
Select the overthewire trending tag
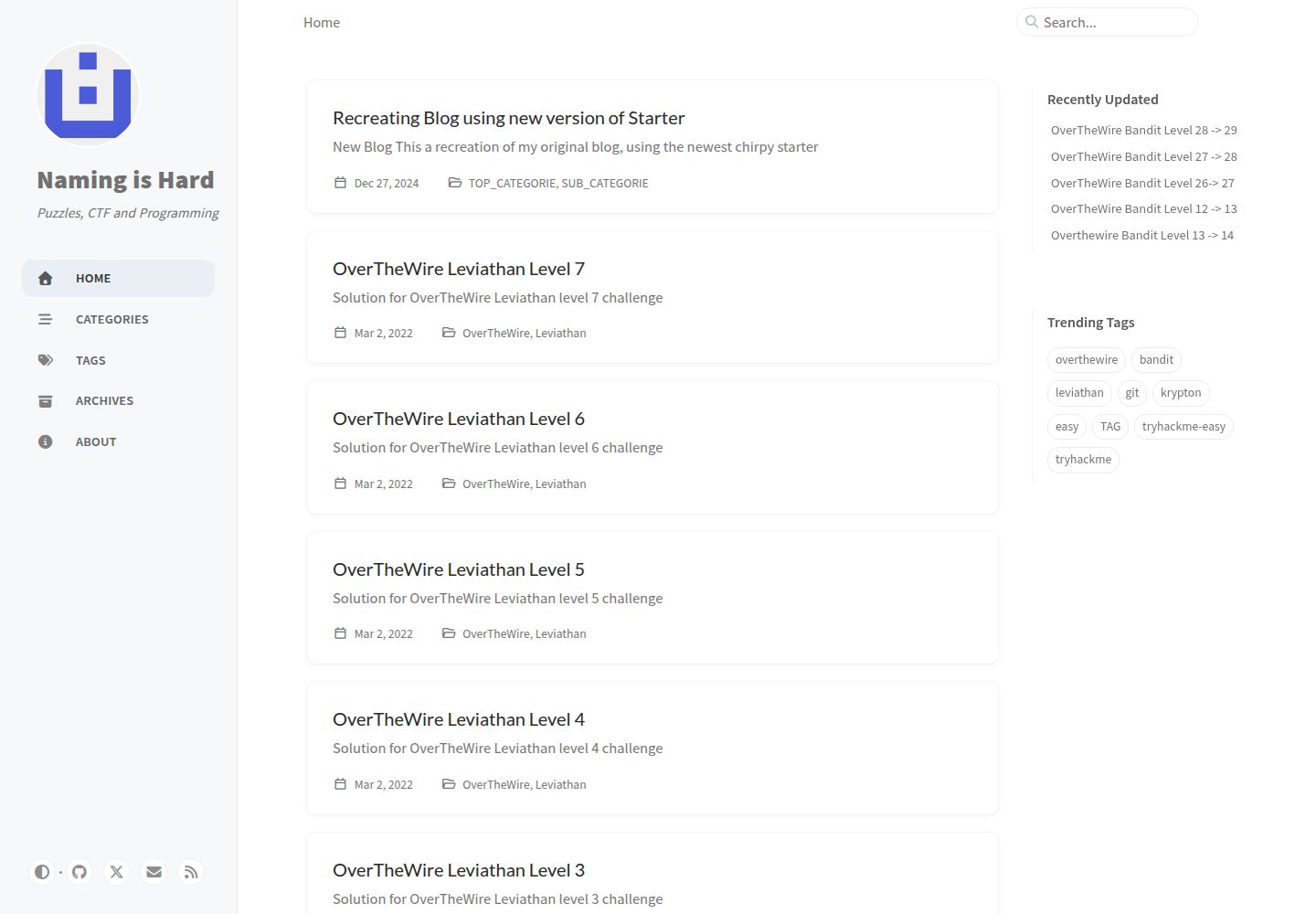click(x=1087, y=360)
